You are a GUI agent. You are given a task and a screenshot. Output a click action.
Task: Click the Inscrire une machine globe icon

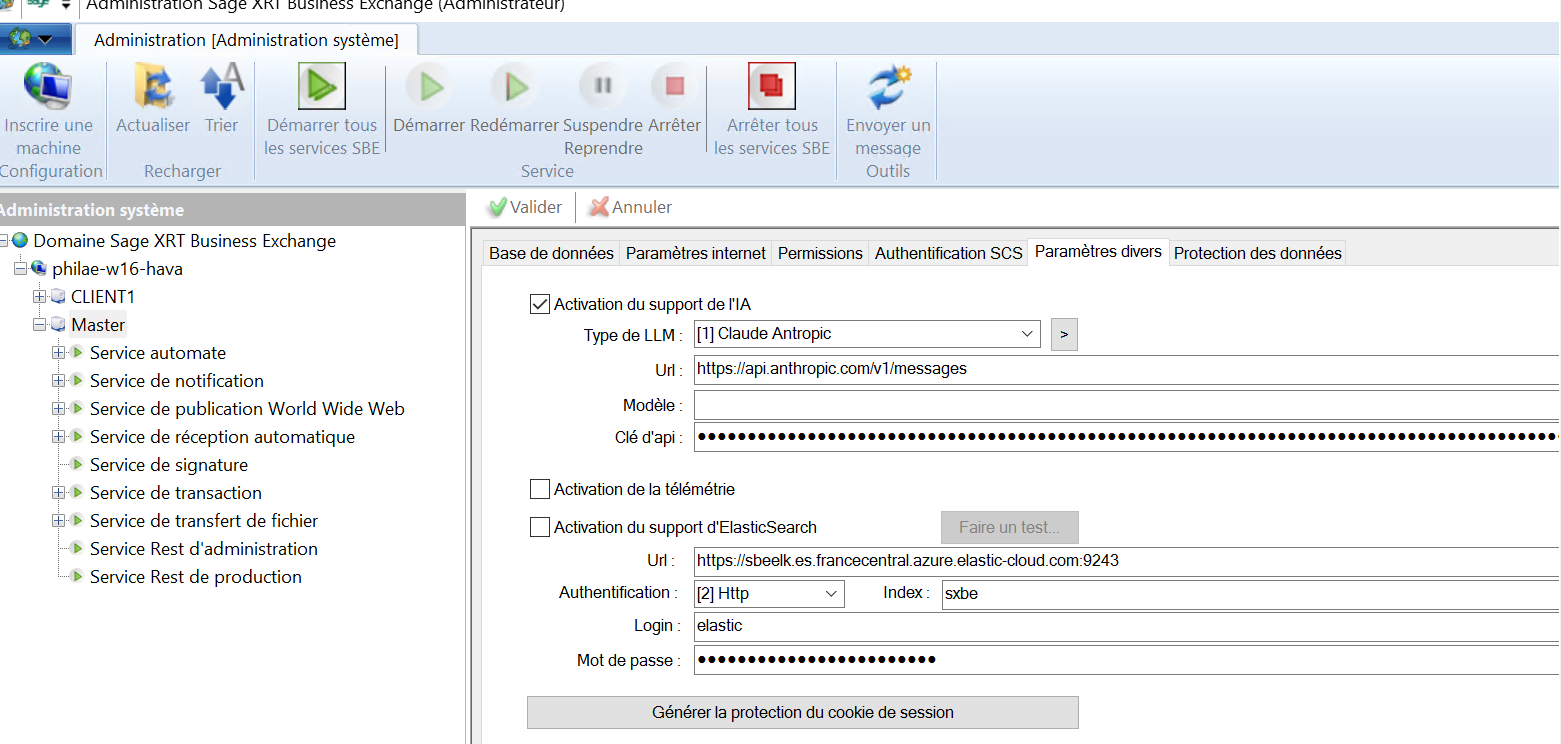pyautogui.click(x=48, y=86)
